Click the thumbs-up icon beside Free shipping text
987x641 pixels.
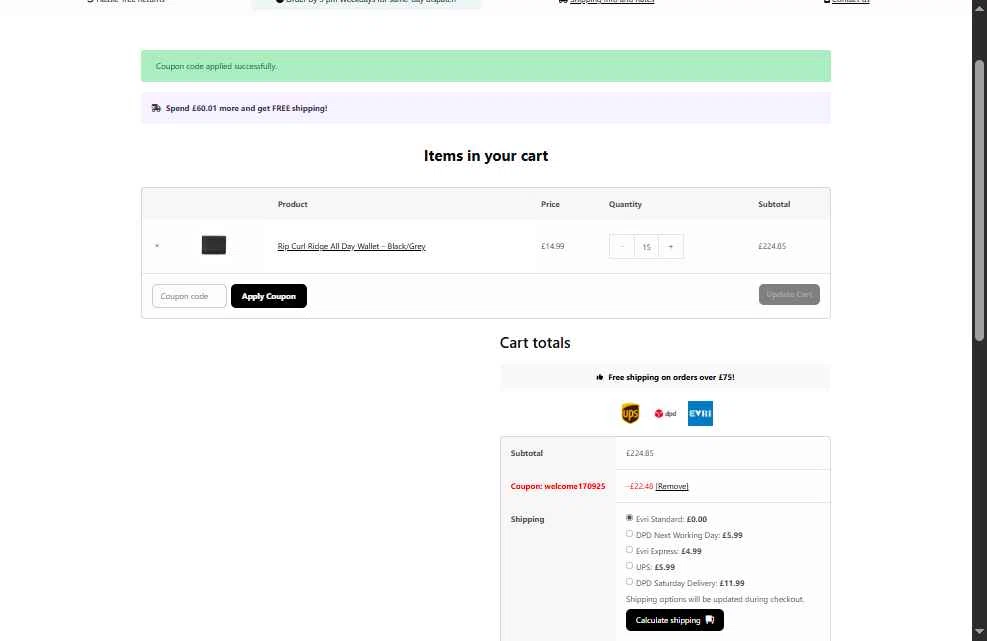pyautogui.click(x=600, y=377)
